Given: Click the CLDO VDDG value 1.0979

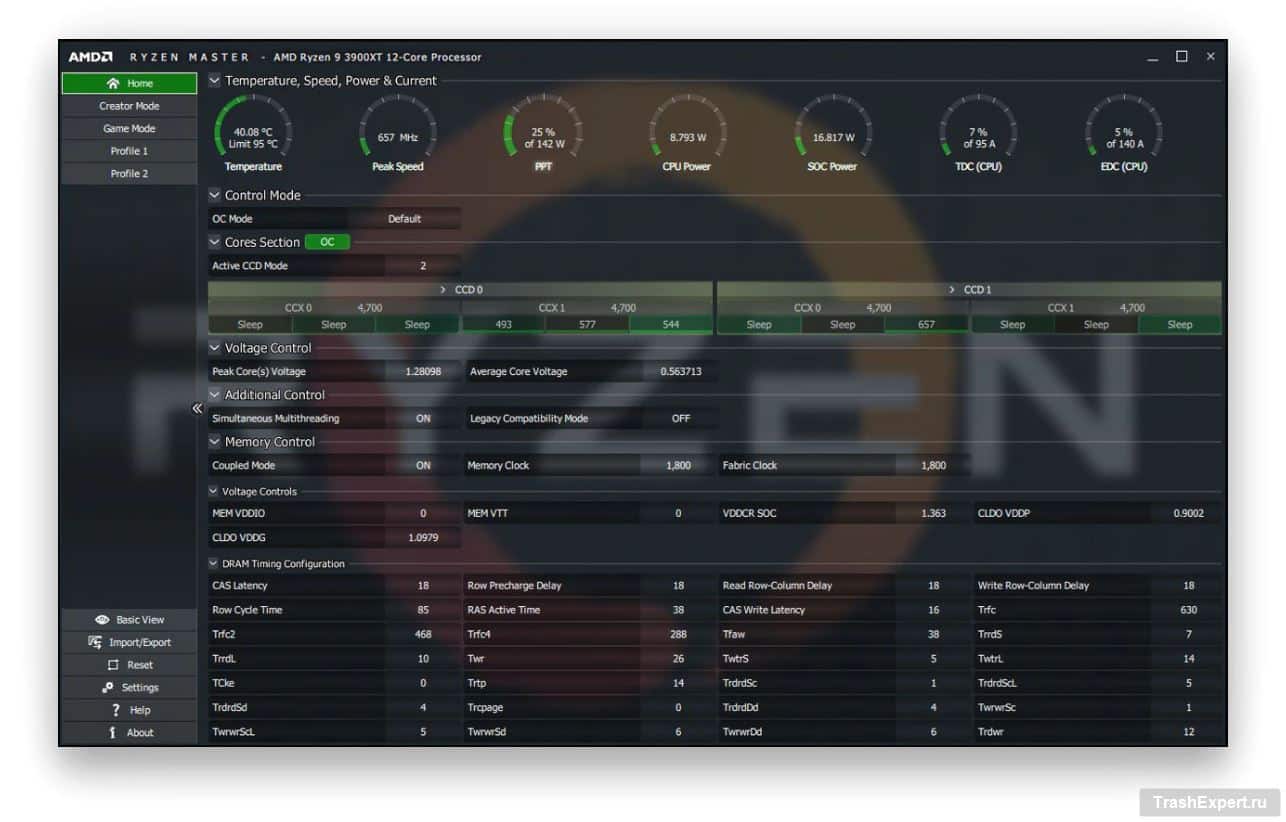Looking at the screenshot, I should [x=423, y=538].
